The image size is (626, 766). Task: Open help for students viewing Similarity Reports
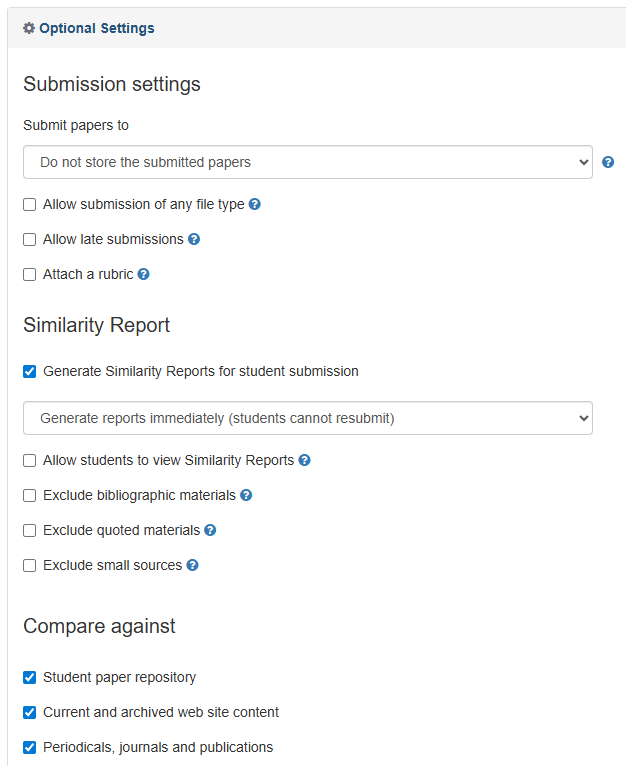[x=305, y=460]
